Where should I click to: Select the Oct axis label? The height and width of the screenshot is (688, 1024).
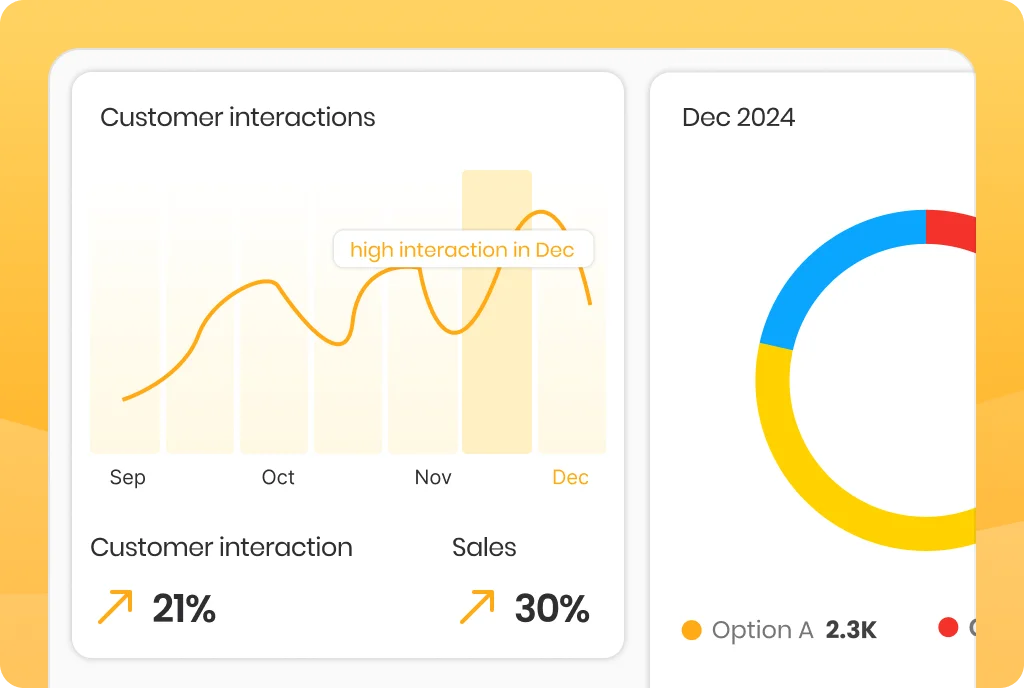click(278, 477)
